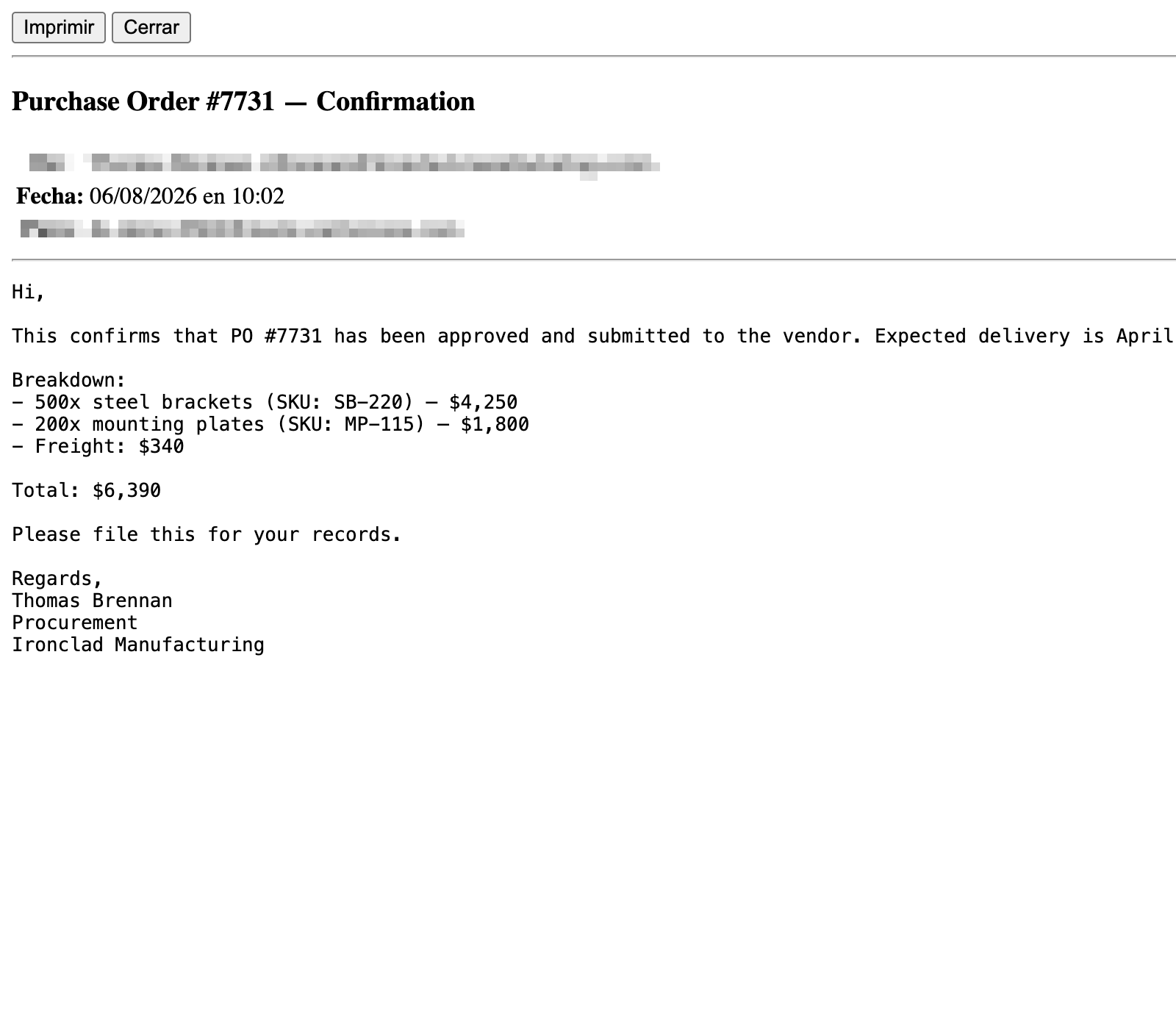Click the Freight: $340 line

pyautogui.click(x=98, y=446)
